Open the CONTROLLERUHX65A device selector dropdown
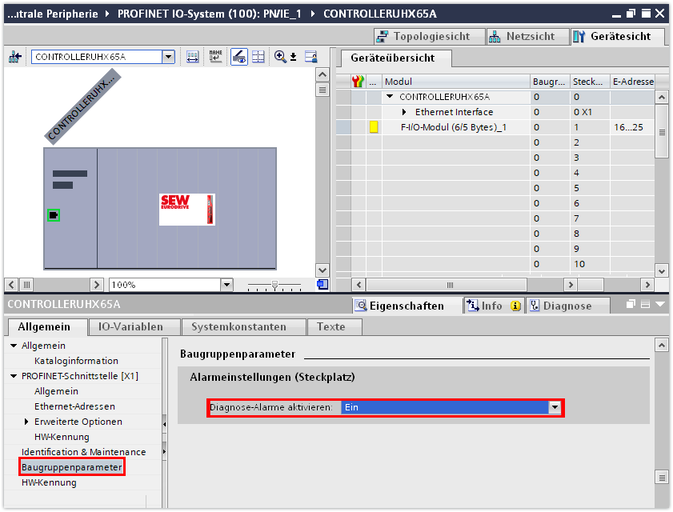Screen dimensions: 673x512 168,57
